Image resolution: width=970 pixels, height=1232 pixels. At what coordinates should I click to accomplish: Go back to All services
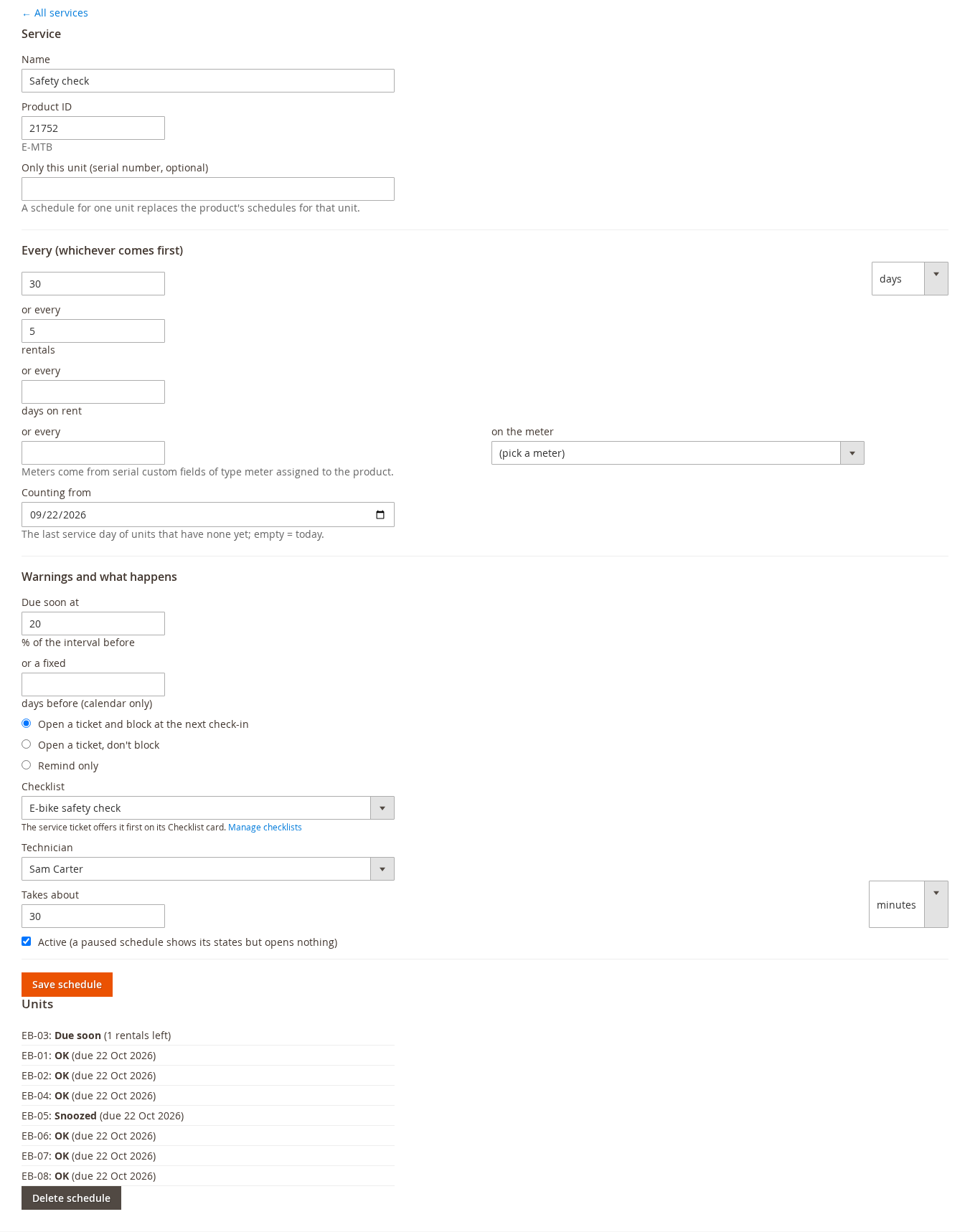(x=55, y=13)
